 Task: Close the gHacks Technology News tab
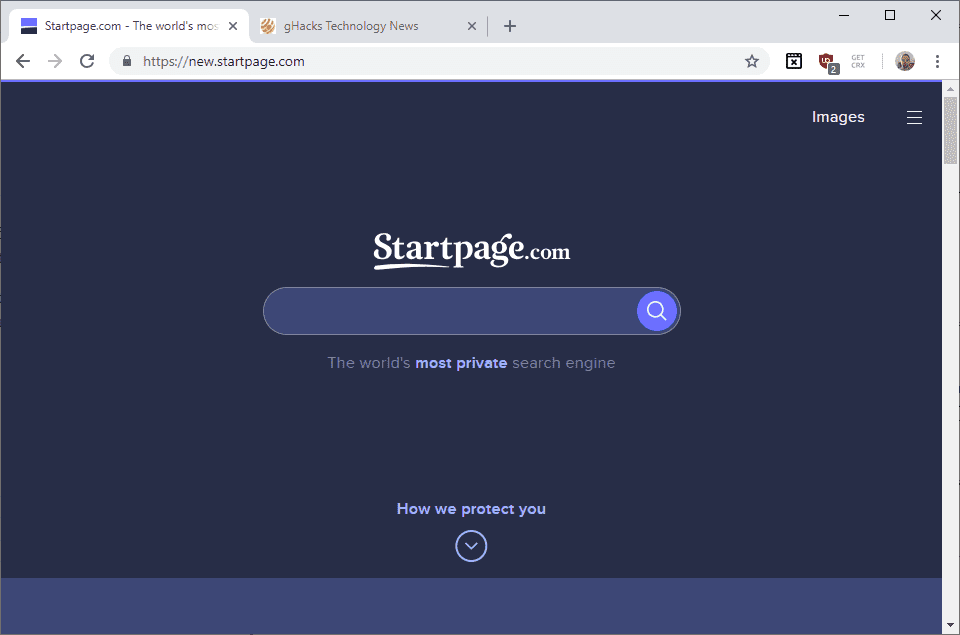(471, 26)
